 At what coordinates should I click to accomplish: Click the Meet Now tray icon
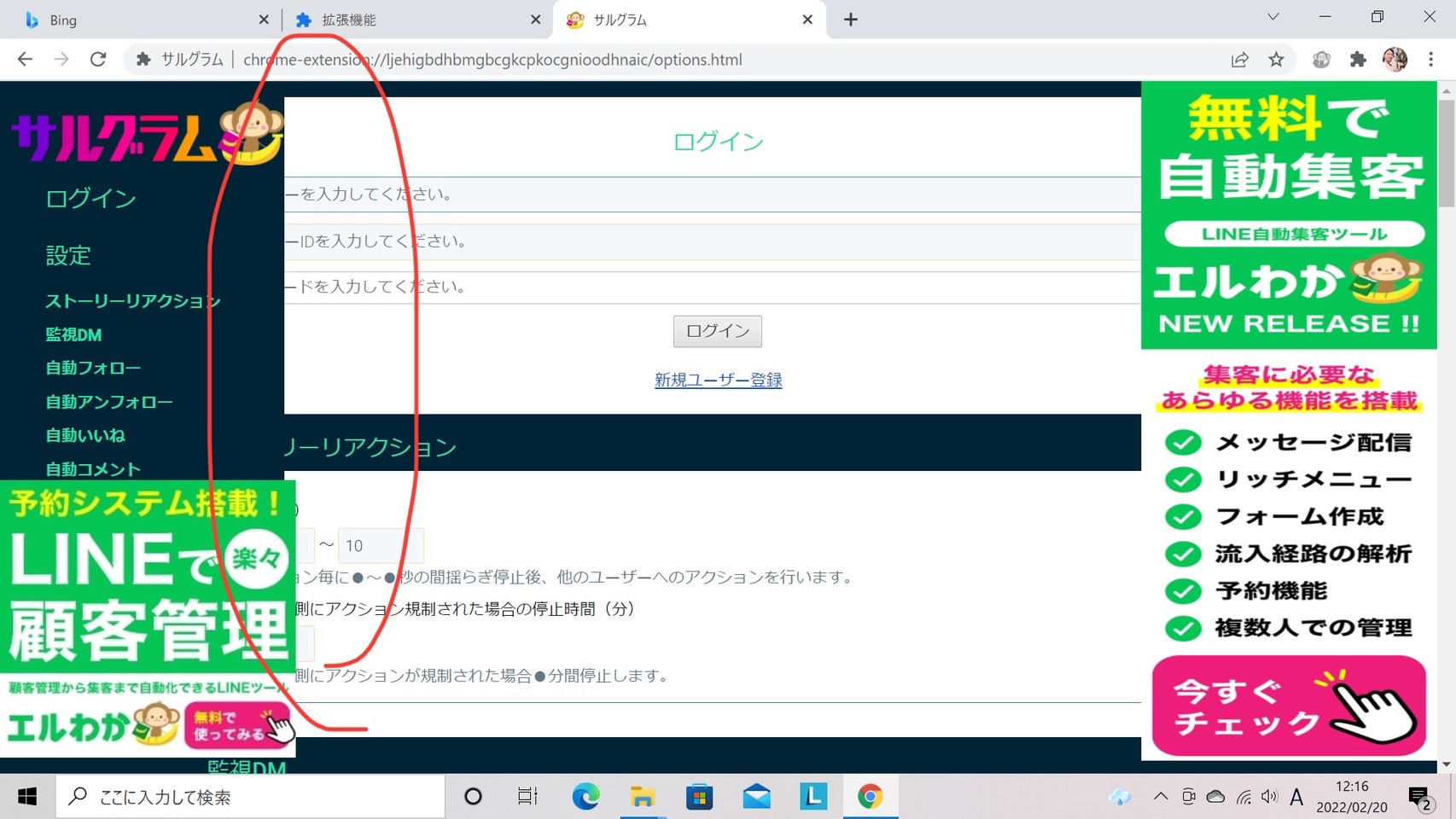point(1188,797)
